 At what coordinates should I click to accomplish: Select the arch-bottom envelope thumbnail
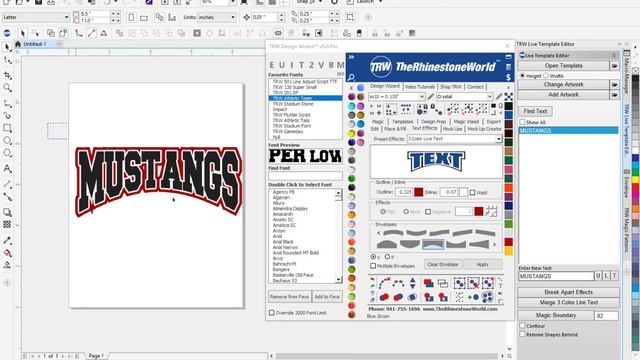[433, 244]
